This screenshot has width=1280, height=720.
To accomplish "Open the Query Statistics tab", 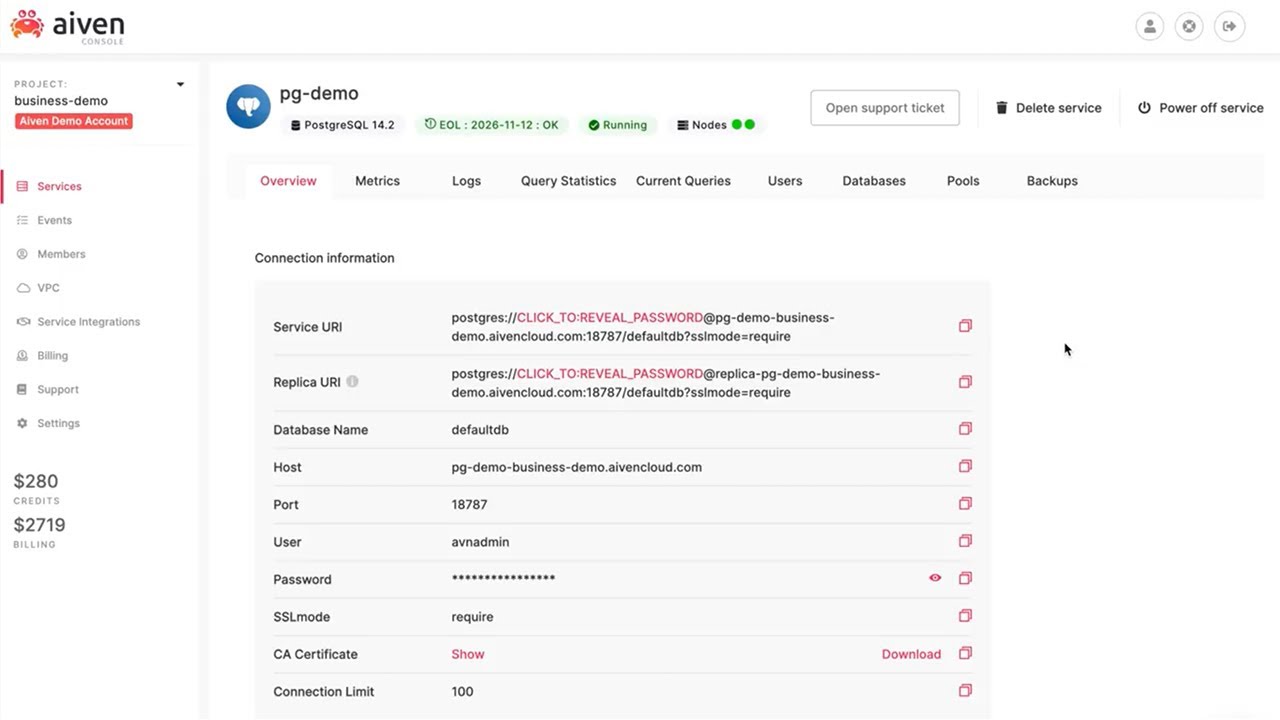I will coord(568,181).
